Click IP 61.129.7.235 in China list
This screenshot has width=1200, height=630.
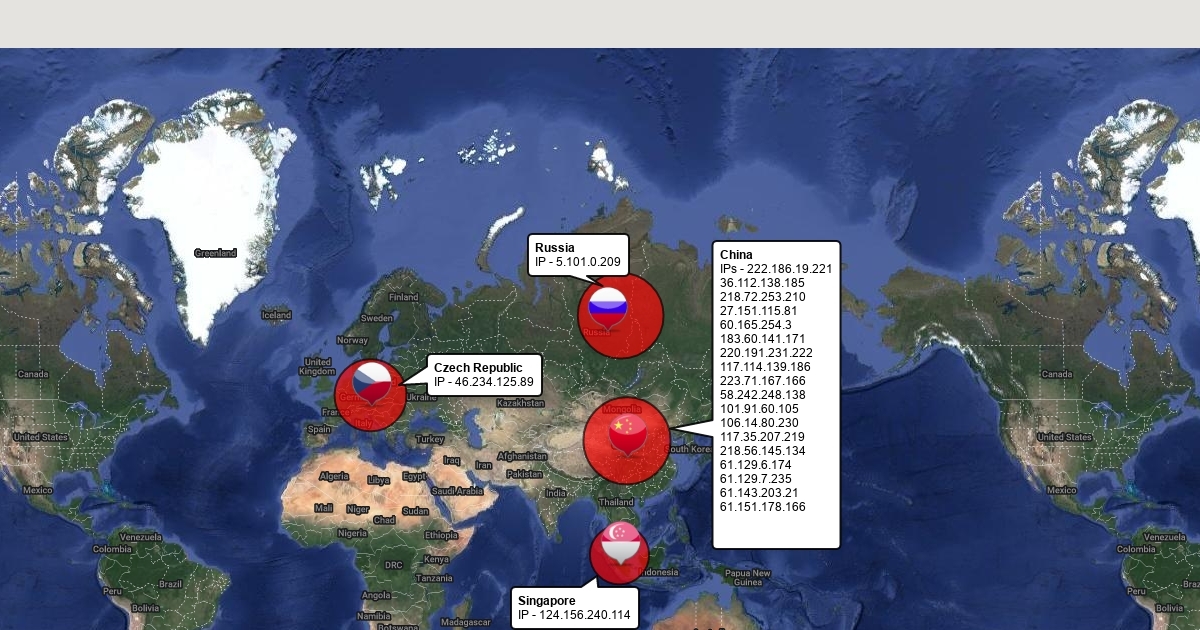(755, 479)
